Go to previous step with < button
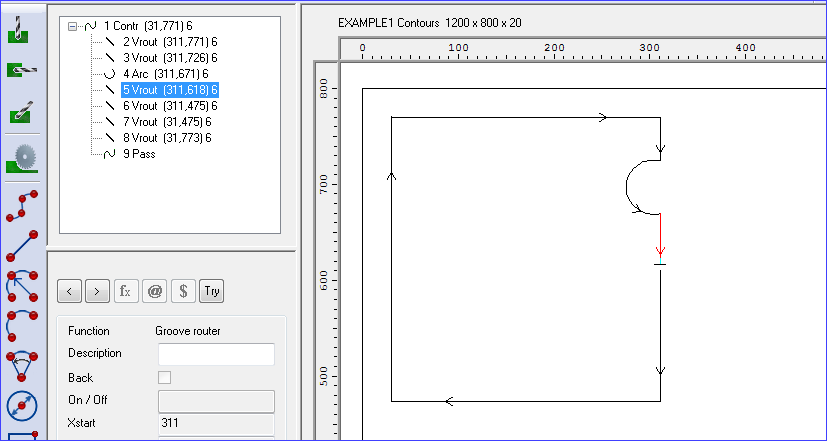This screenshot has width=827, height=441. (x=70, y=291)
